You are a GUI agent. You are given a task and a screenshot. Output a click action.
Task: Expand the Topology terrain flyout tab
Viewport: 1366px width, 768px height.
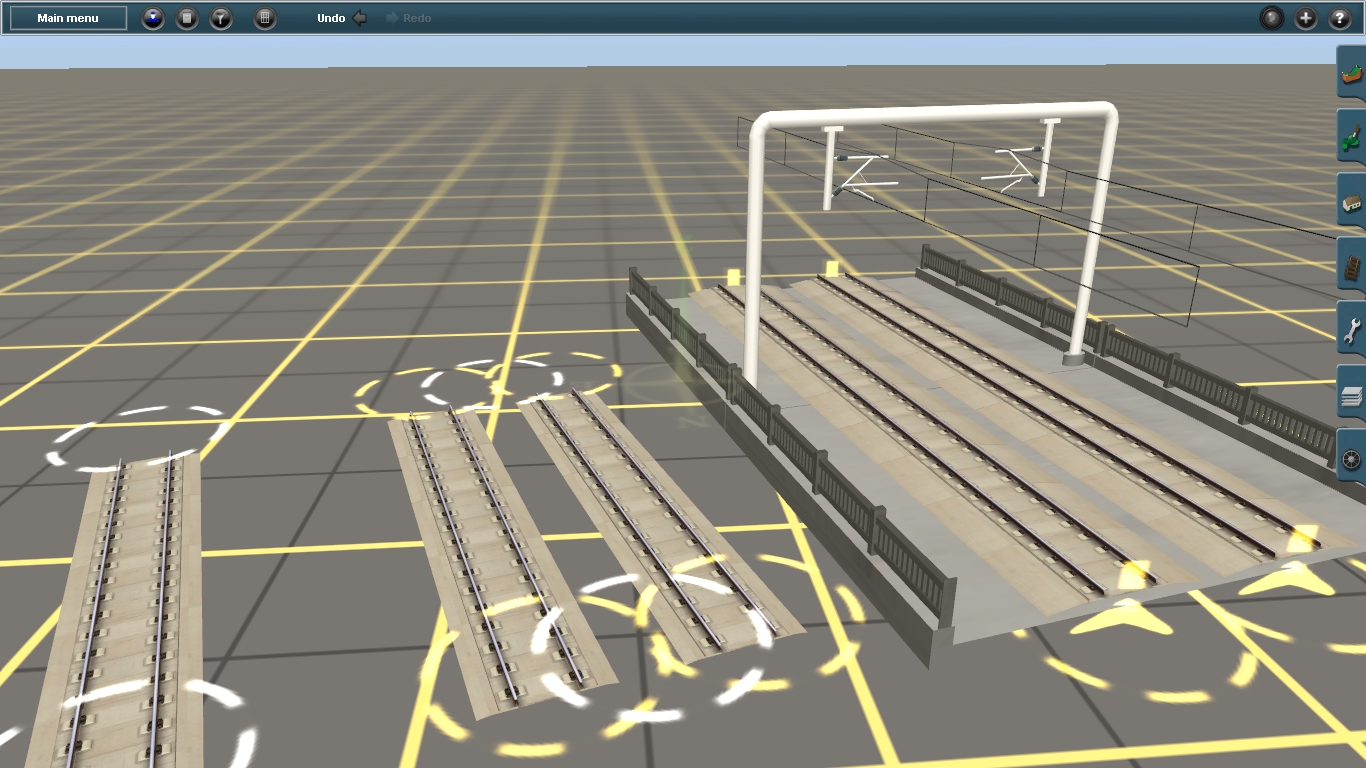click(x=1351, y=73)
